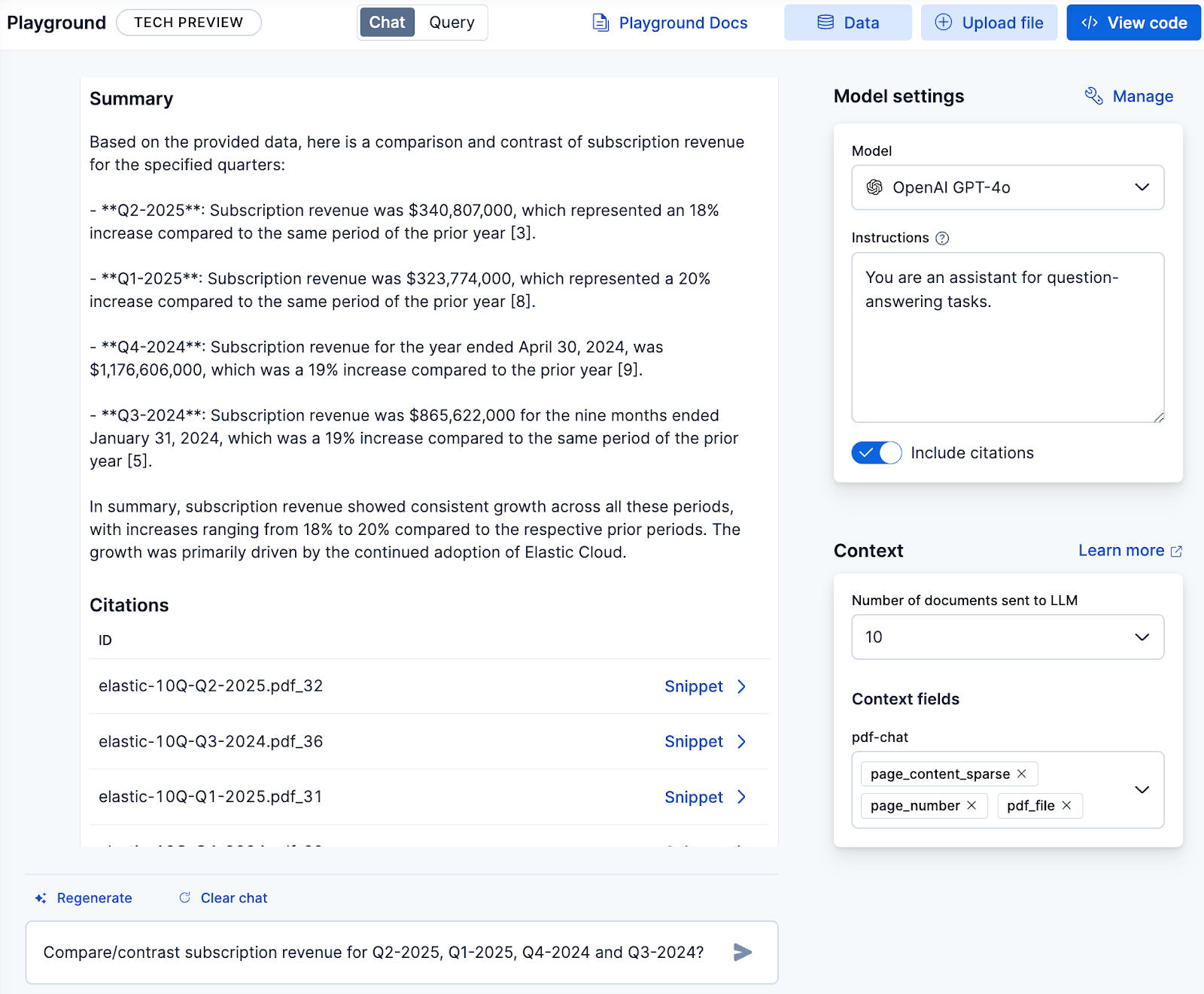Click the citation ID elastic-10Q-Q2-2025.pdf_32
Image resolution: width=1204 pixels, height=994 pixels.
(211, 686)
